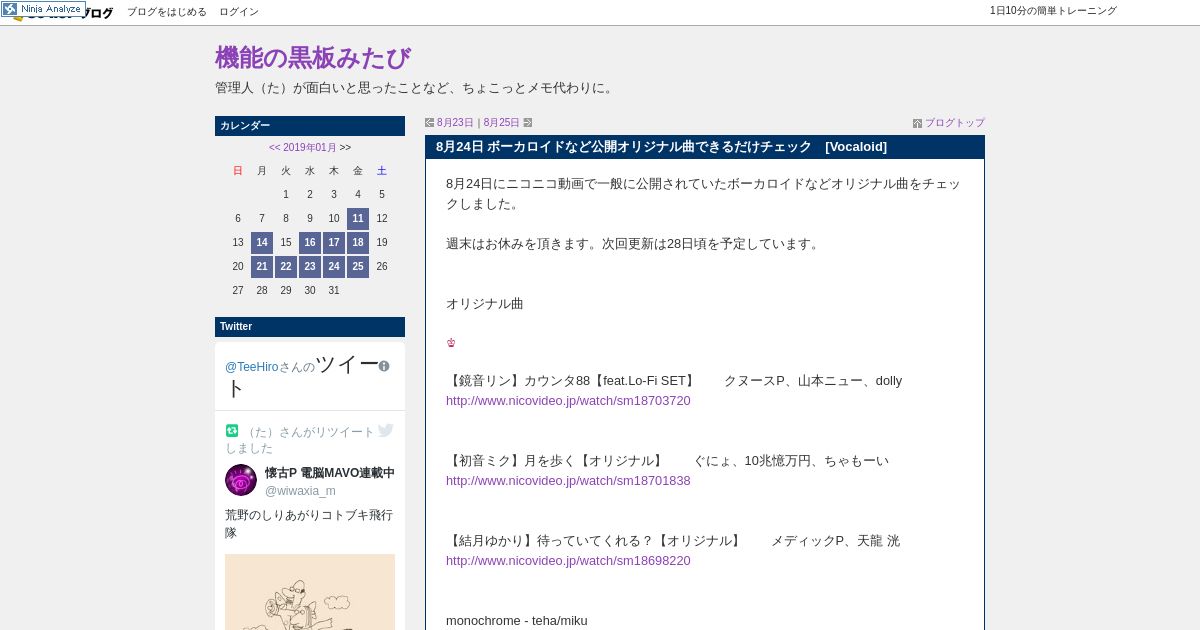Open nicovideo link sm18703720
This screenshot has width=1200, height=630.
point(568,401)
